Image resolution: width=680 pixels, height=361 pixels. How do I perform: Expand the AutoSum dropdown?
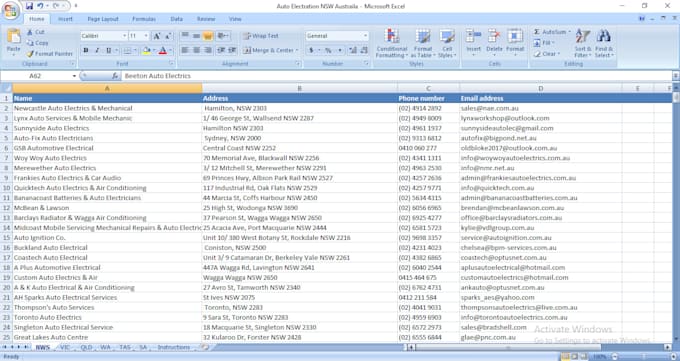pos(569,32)
